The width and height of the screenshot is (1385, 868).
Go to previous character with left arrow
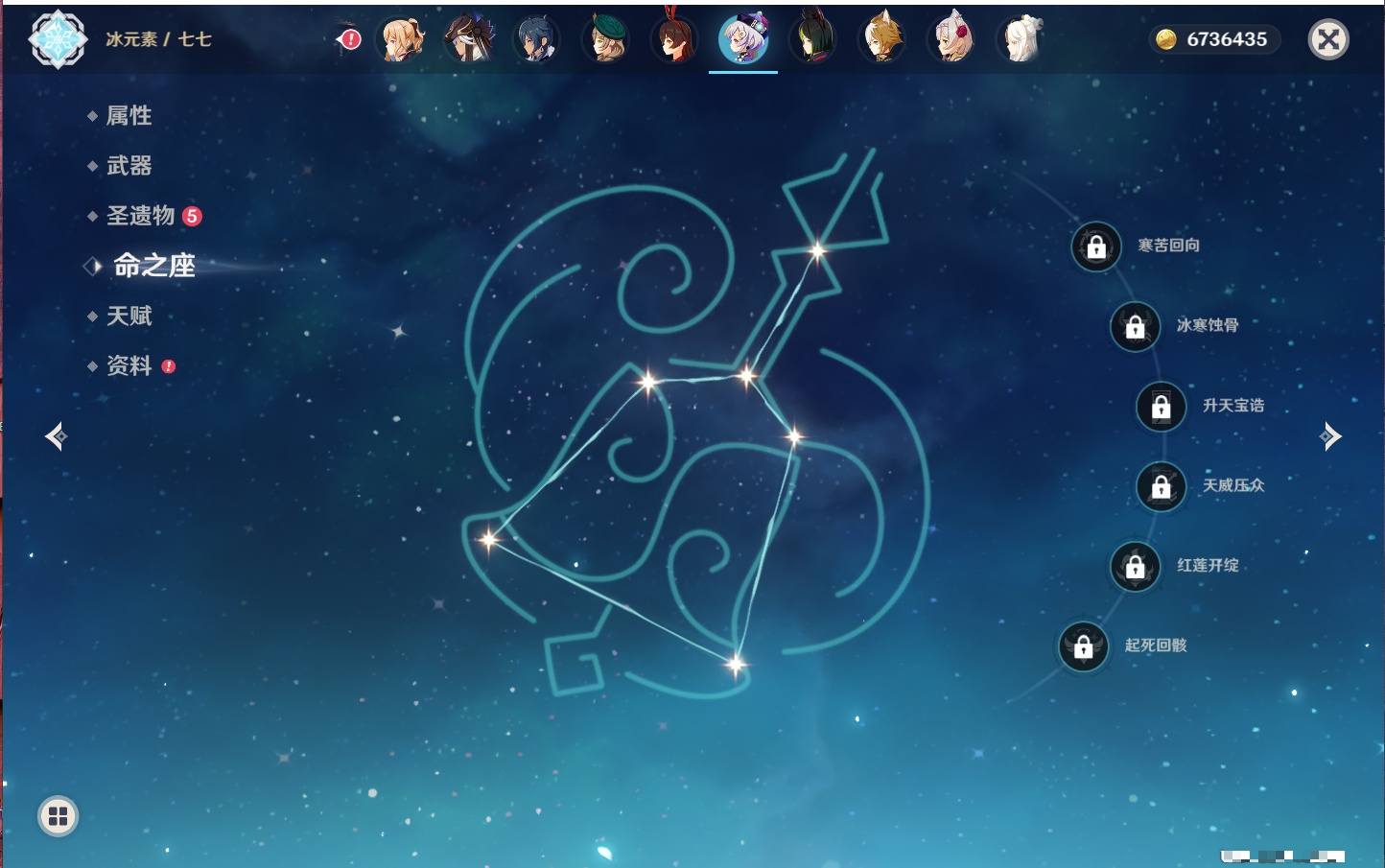coord(56,436)
